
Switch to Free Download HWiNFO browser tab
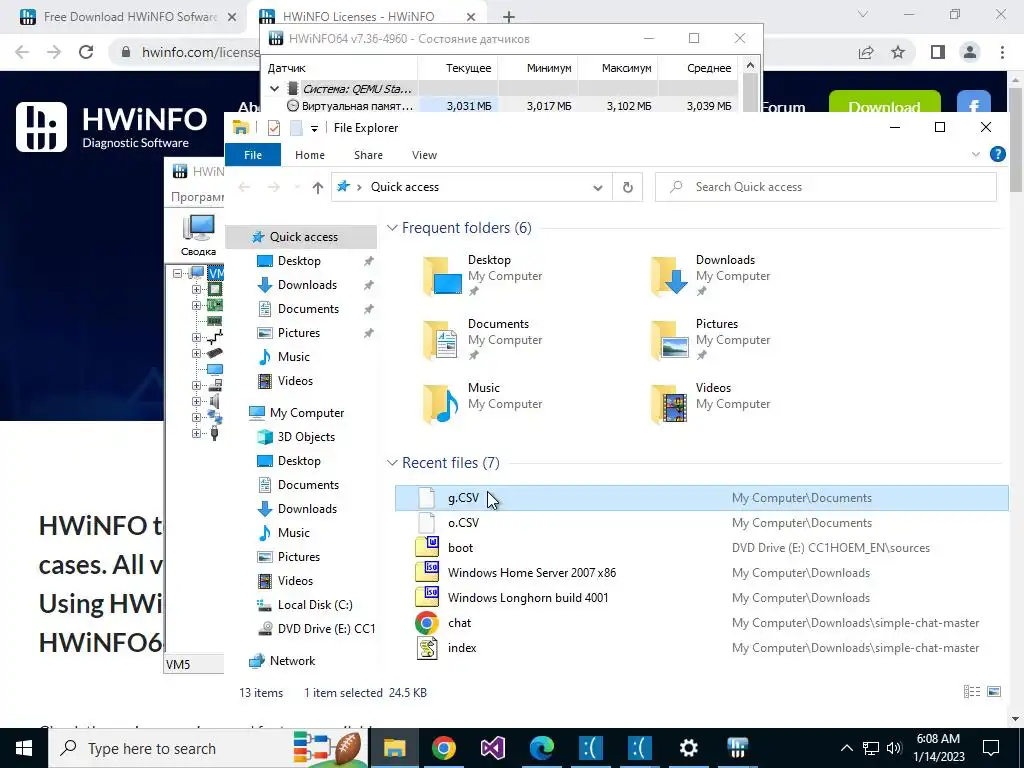tap(129, 17)
